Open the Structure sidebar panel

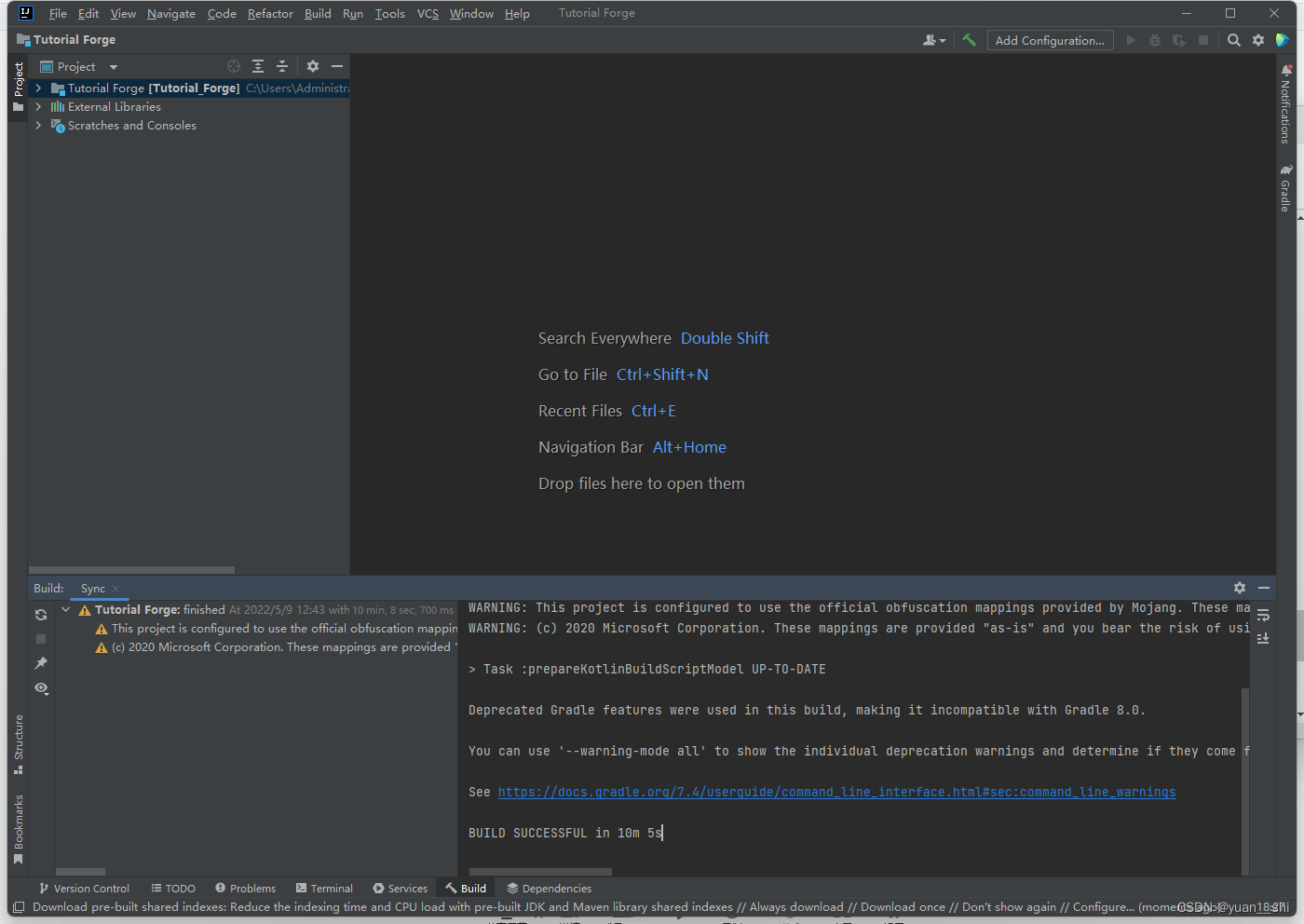19,744
